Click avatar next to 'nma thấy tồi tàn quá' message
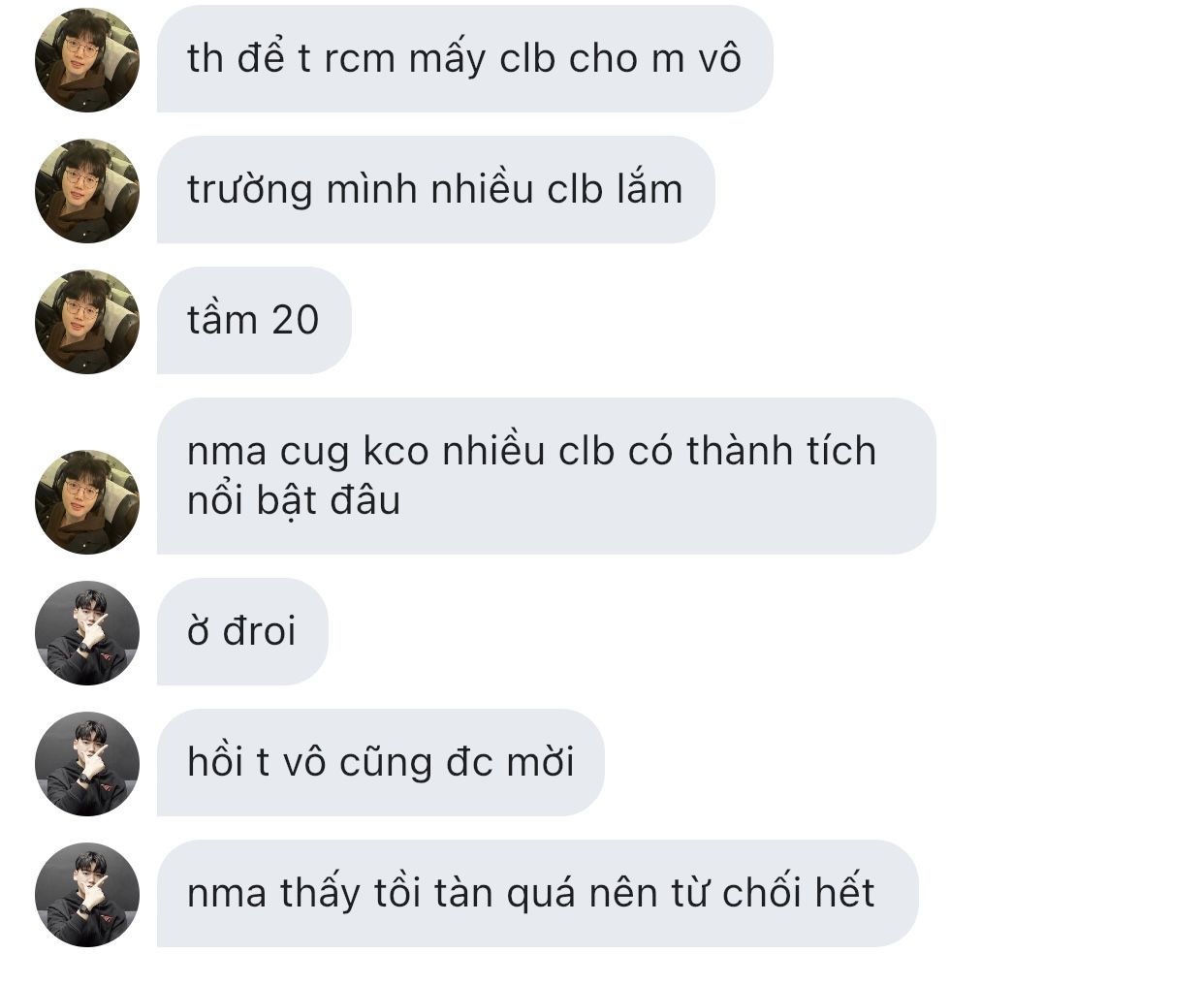This screenshot has width=1204, height=986. [87, 895]
